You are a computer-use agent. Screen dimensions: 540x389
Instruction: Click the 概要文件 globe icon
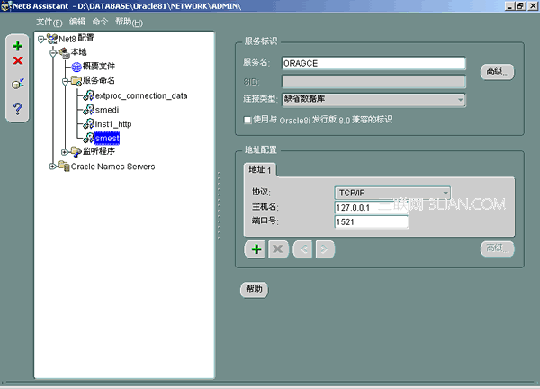point(76,67)
